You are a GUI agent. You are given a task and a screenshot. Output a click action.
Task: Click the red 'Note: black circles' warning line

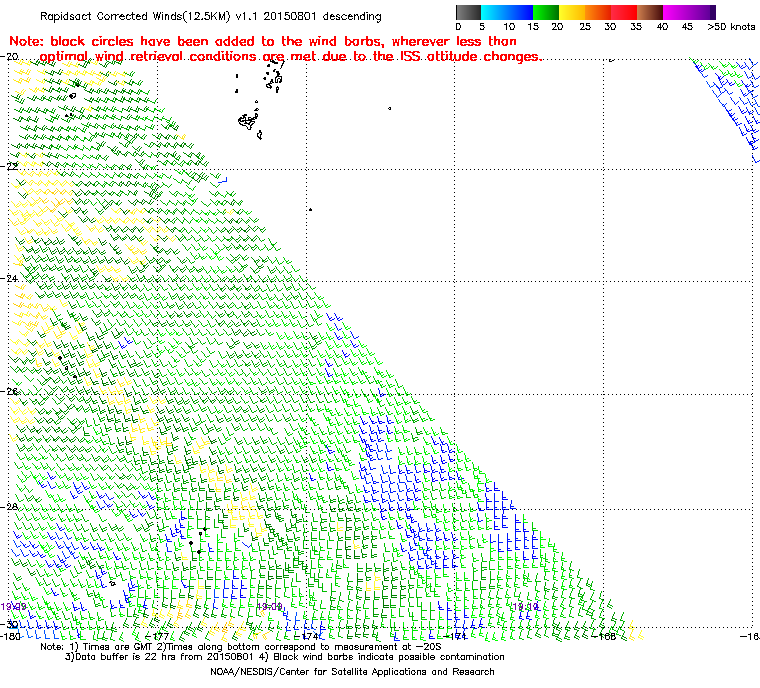[263, 41]
